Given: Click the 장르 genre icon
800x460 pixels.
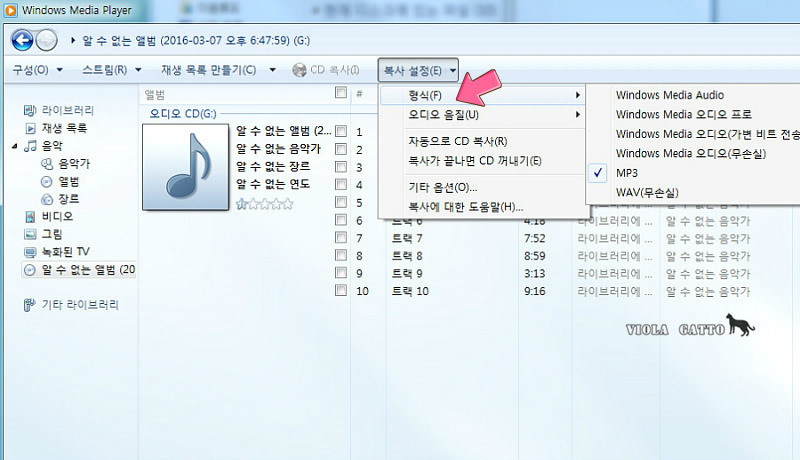Looking at the screenshot, I should (x=46, y=199).
